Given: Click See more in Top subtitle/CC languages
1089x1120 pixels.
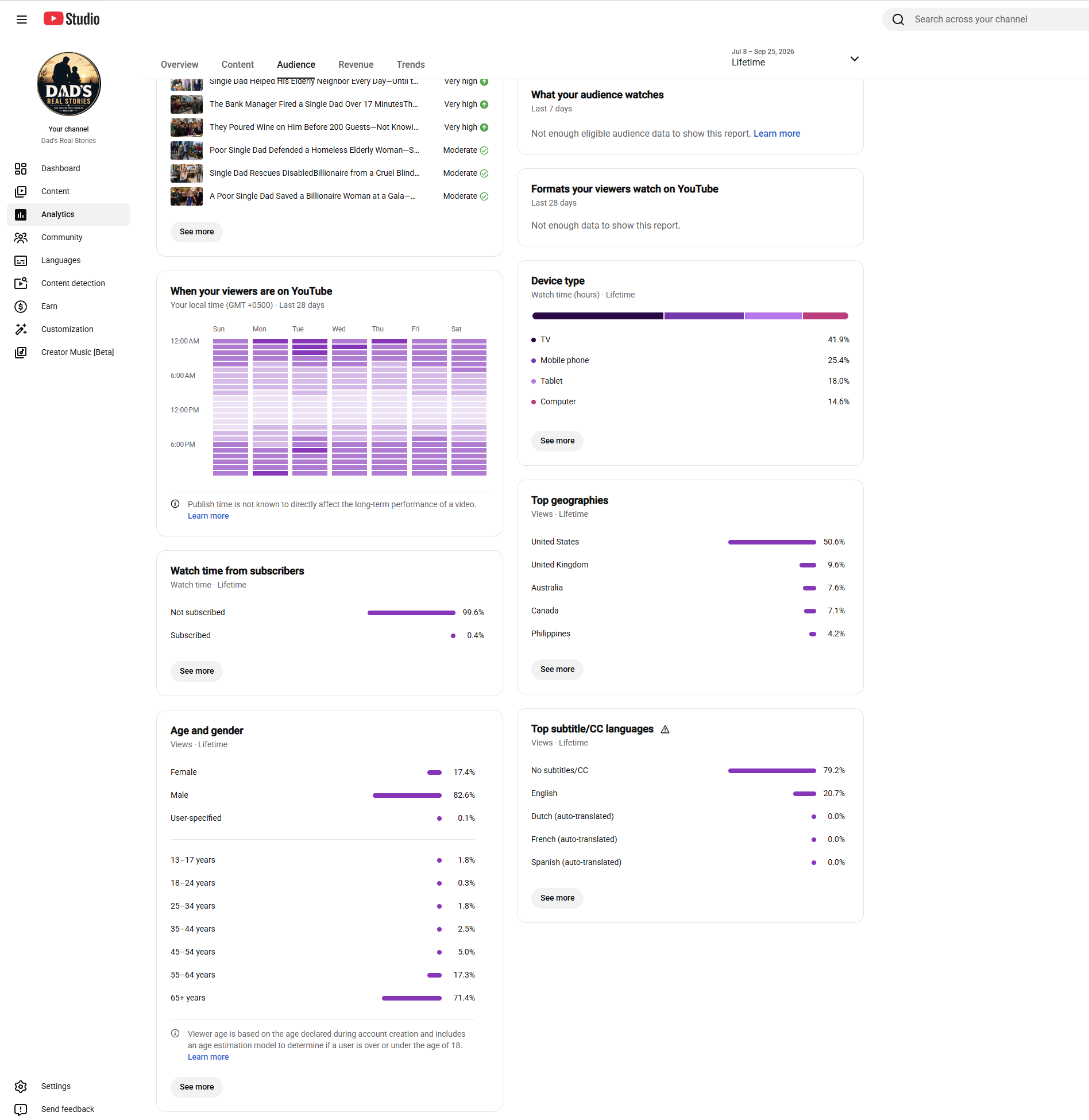Looking at the screenshot, I should (x=557, y=898).
